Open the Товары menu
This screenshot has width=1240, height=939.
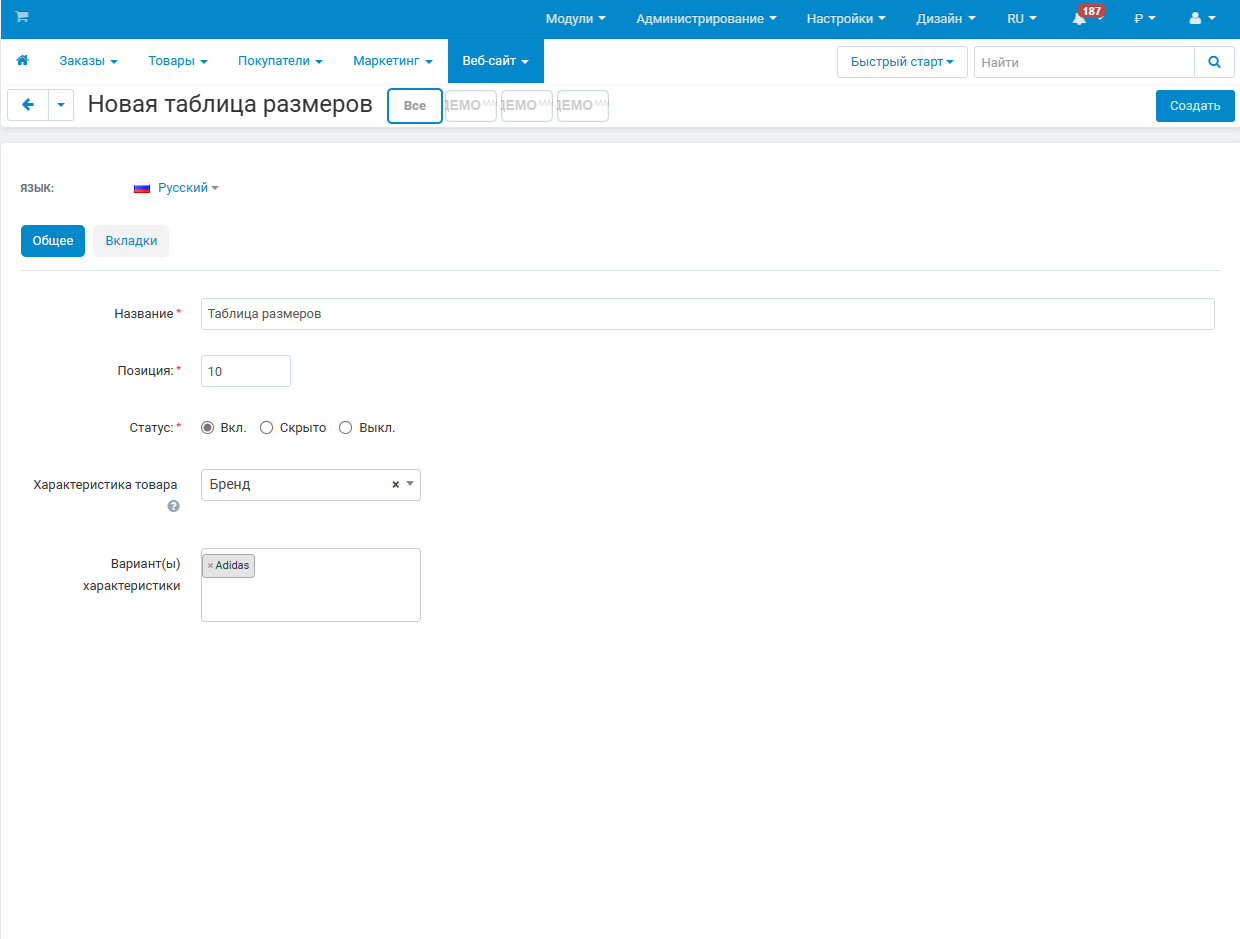pyautogui.click(x=178, y=61)
